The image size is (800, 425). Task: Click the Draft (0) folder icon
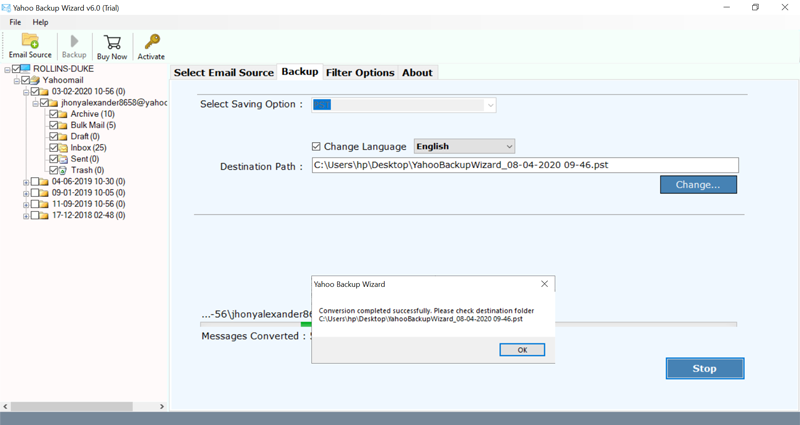(x=63, y=136)
